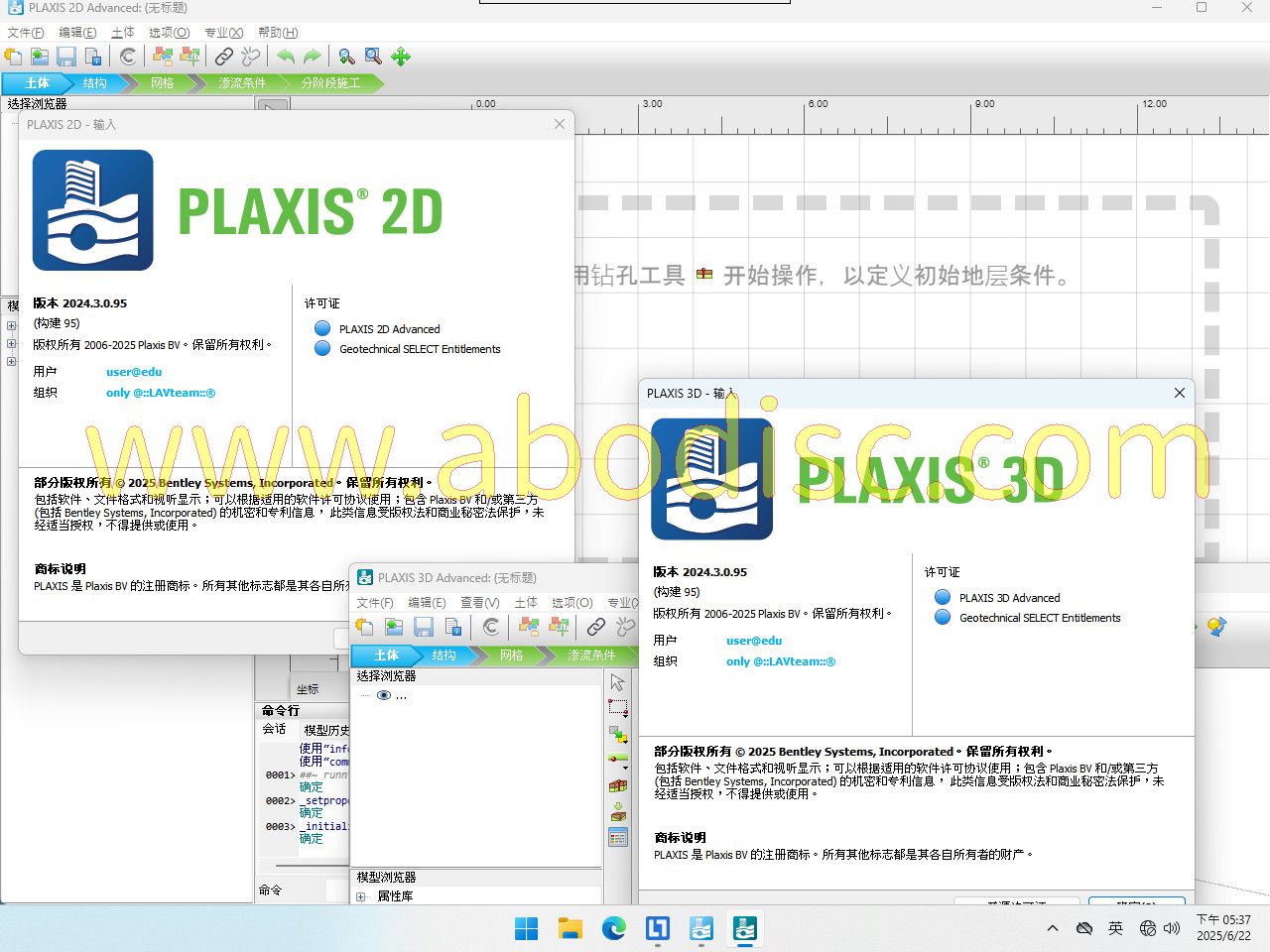Click project properties page icon in 2D toolbar
This screenshot has width=1270, height=952.
[93, 57]
